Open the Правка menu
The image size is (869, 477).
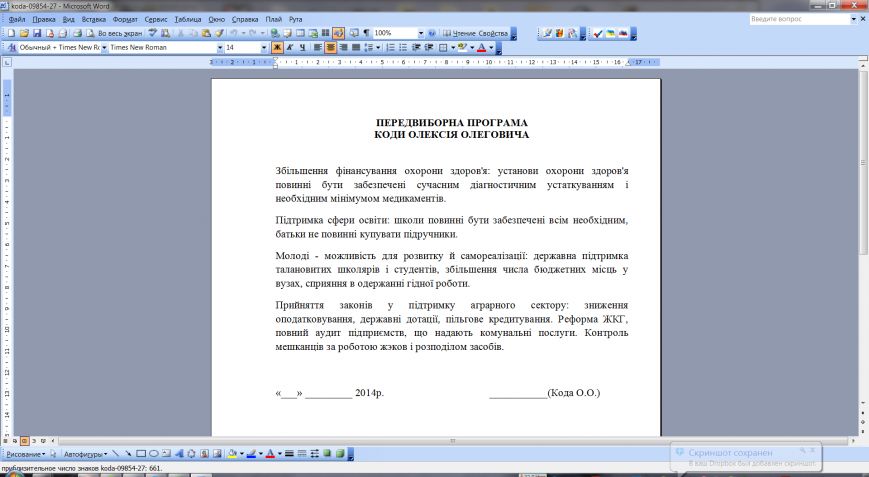click(x=44, y=19)
